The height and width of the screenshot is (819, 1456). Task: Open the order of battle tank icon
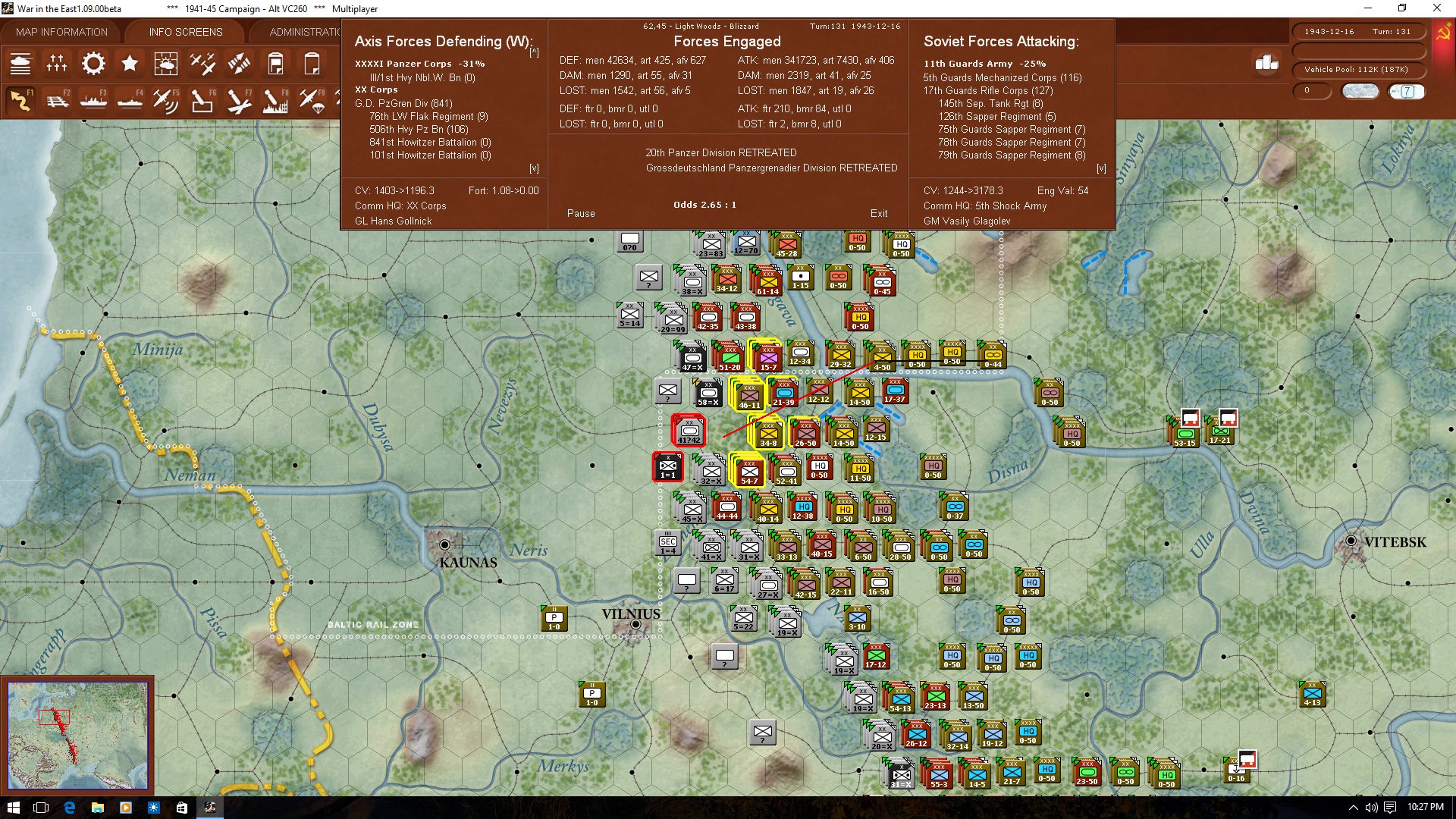[20, 64]
